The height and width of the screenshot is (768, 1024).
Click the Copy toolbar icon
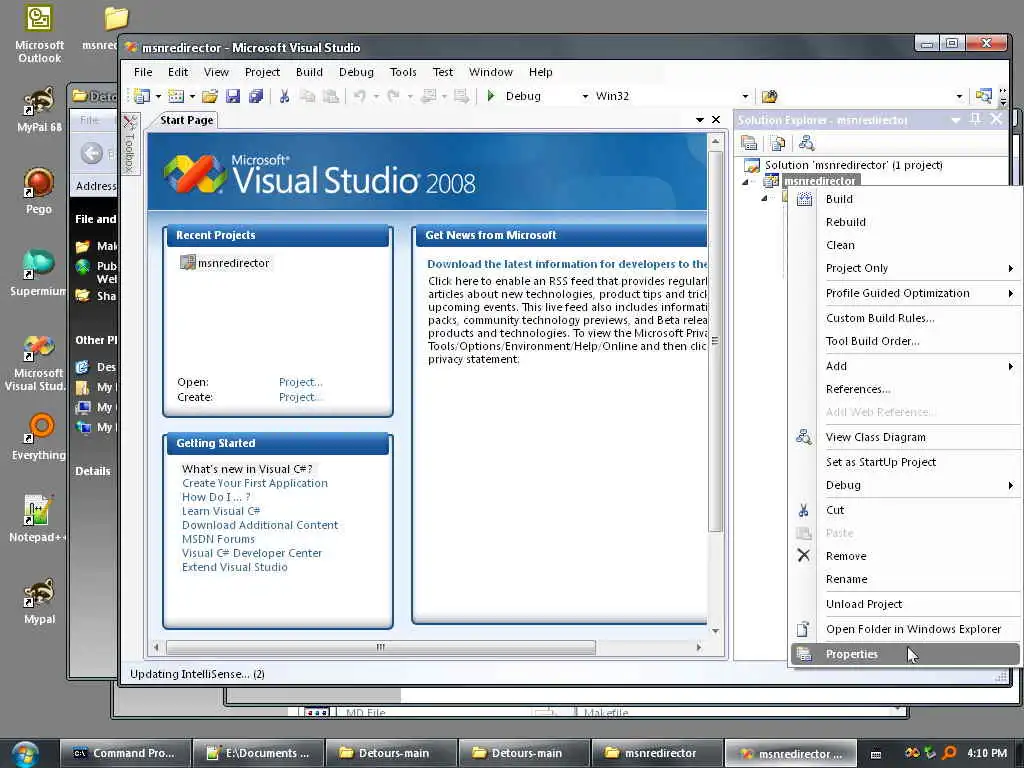point(308,96)
